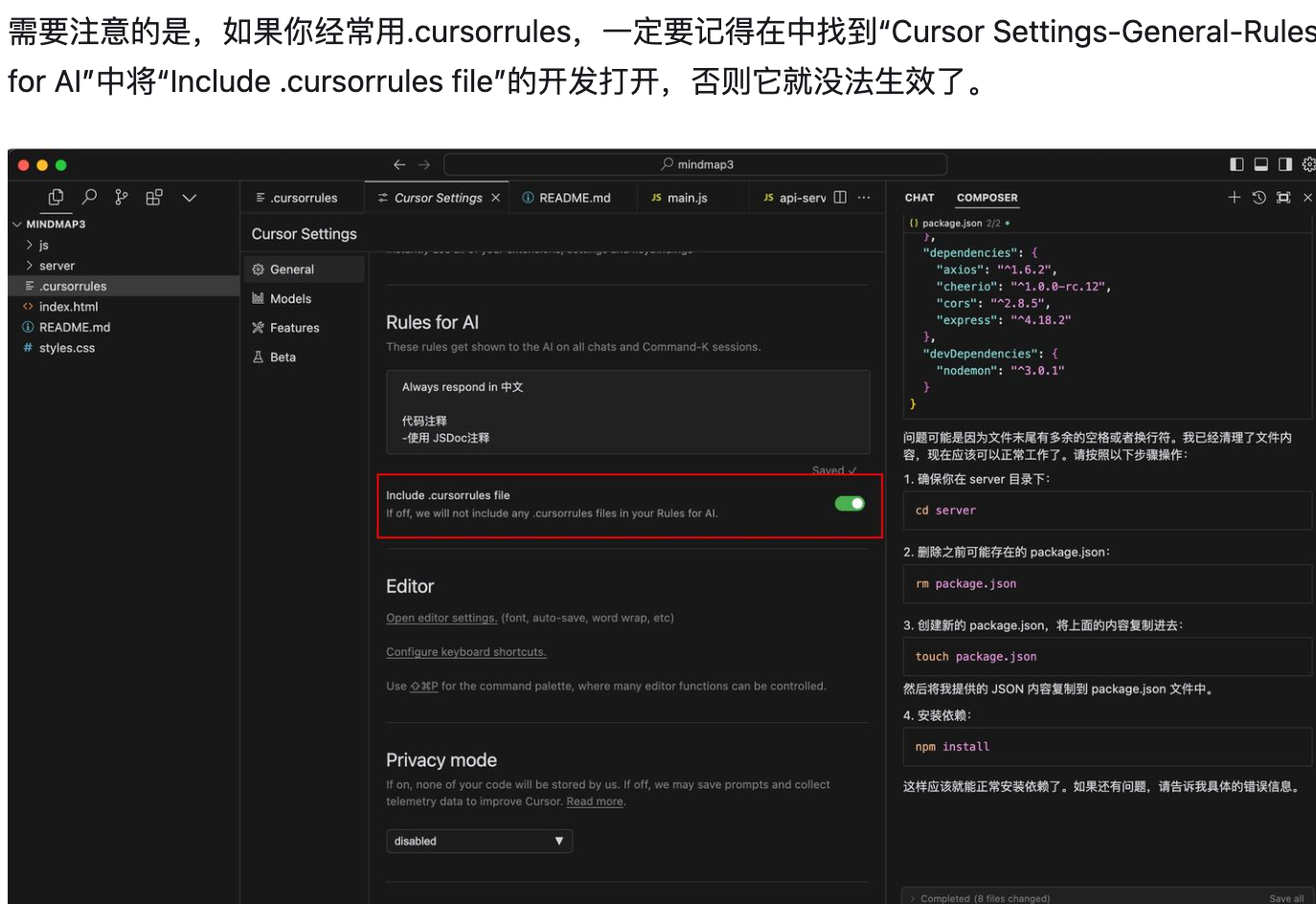Click the rm package.json code block
1316x904 pixels.
pos(1107,583)
